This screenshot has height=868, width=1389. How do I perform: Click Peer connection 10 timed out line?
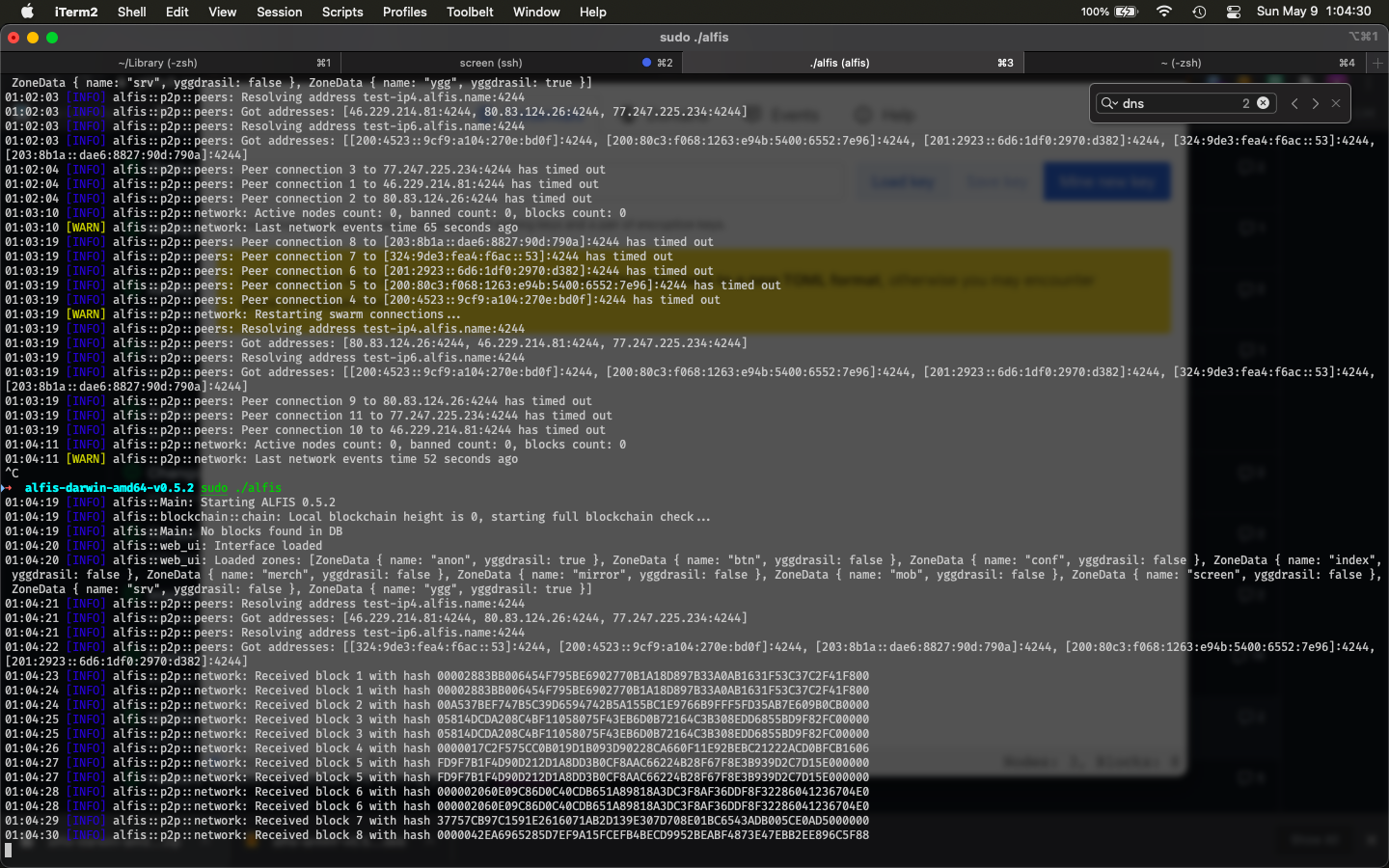[305, 430]
